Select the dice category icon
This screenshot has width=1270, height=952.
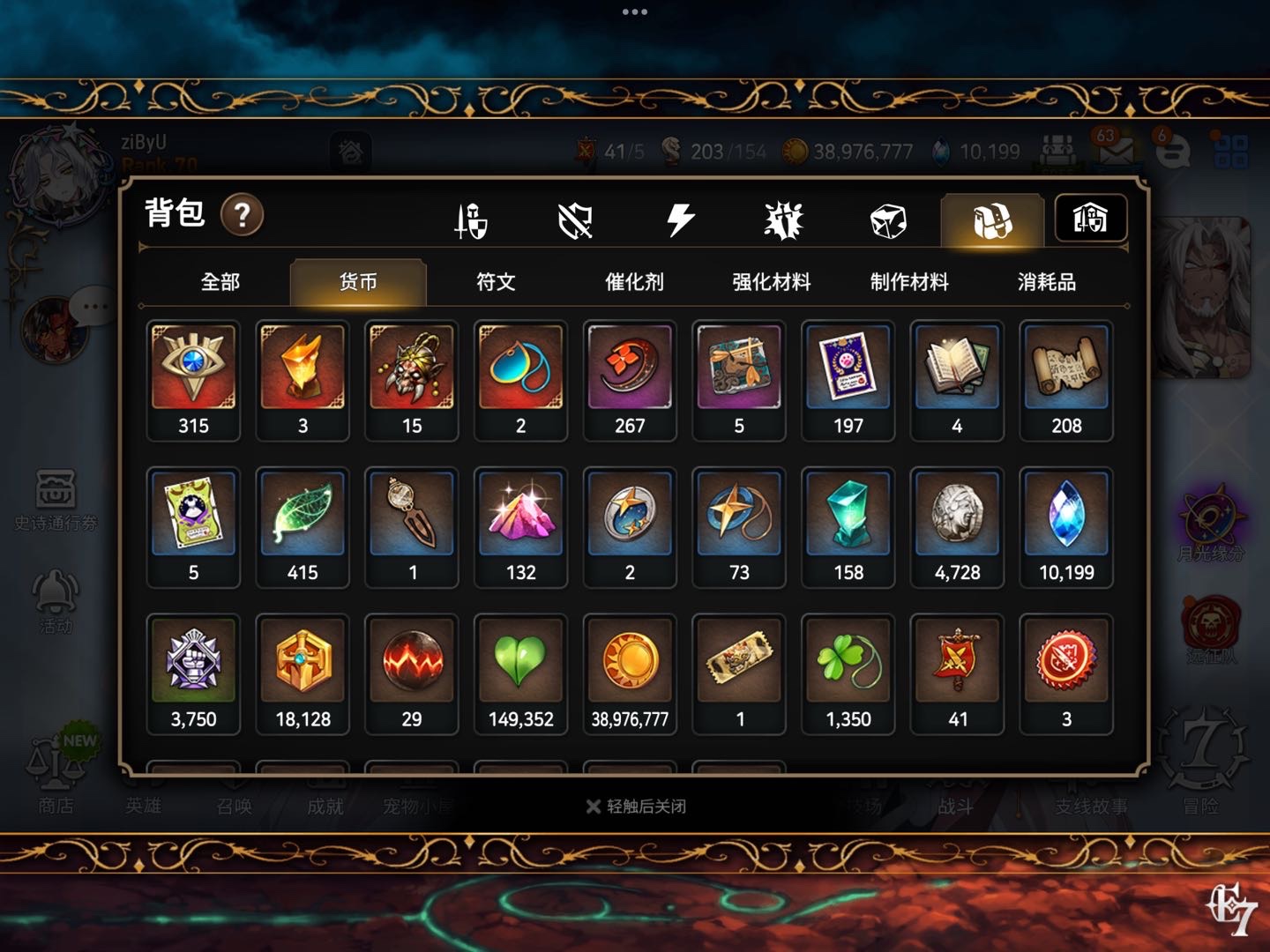coord(887,220)
